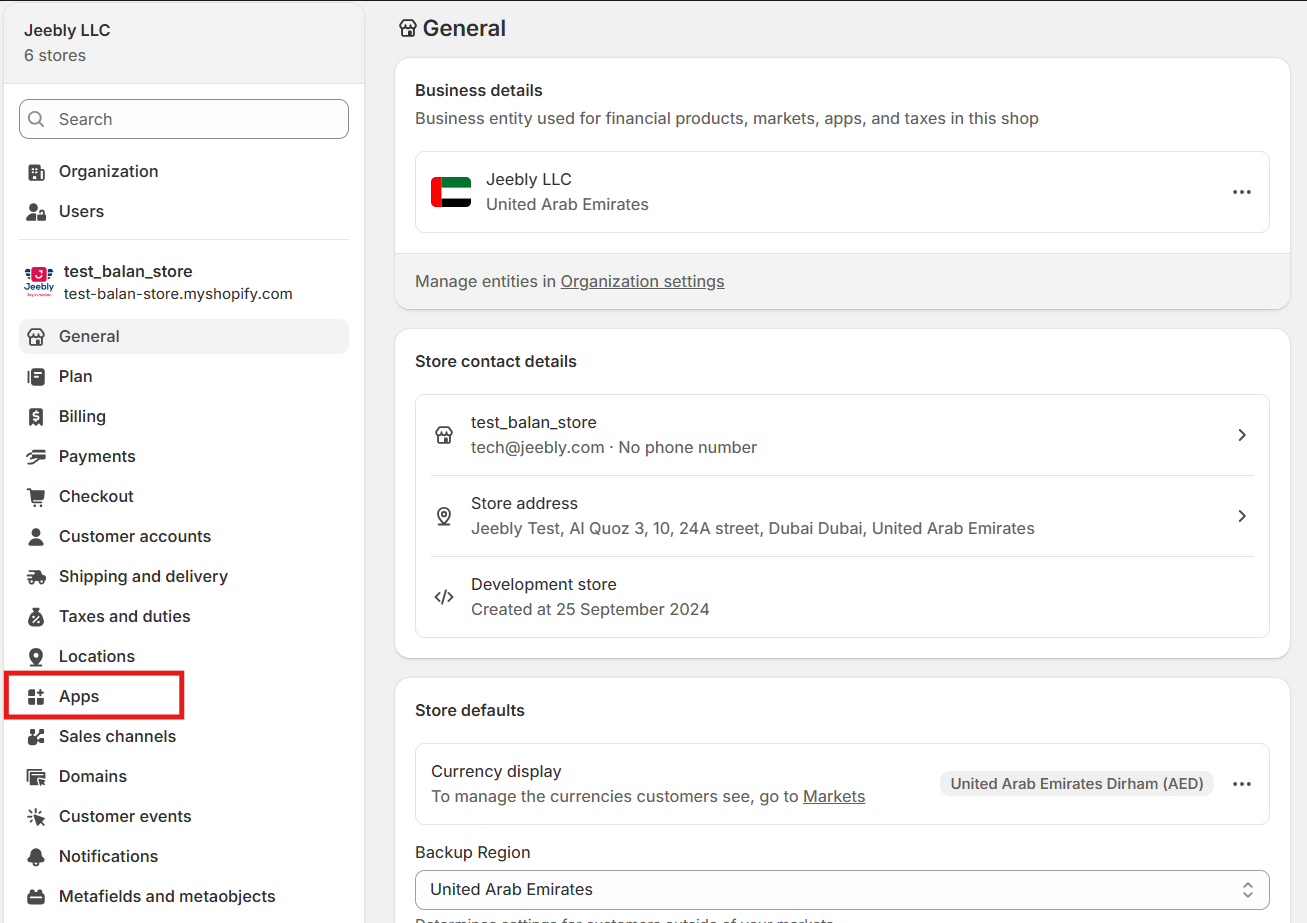The image size is (1307, 923).
Task: Click the Jeebly store logo thumbnail
Action: tap(39, 282)
